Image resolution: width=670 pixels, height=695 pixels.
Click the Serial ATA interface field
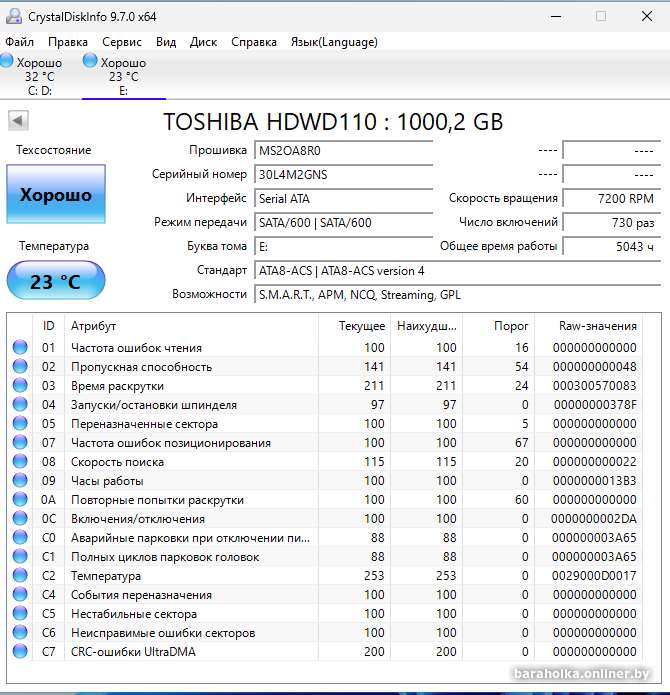[343, 198]
